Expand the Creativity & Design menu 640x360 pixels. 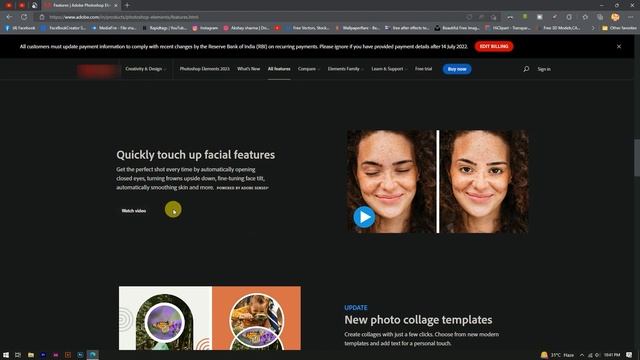145,69
